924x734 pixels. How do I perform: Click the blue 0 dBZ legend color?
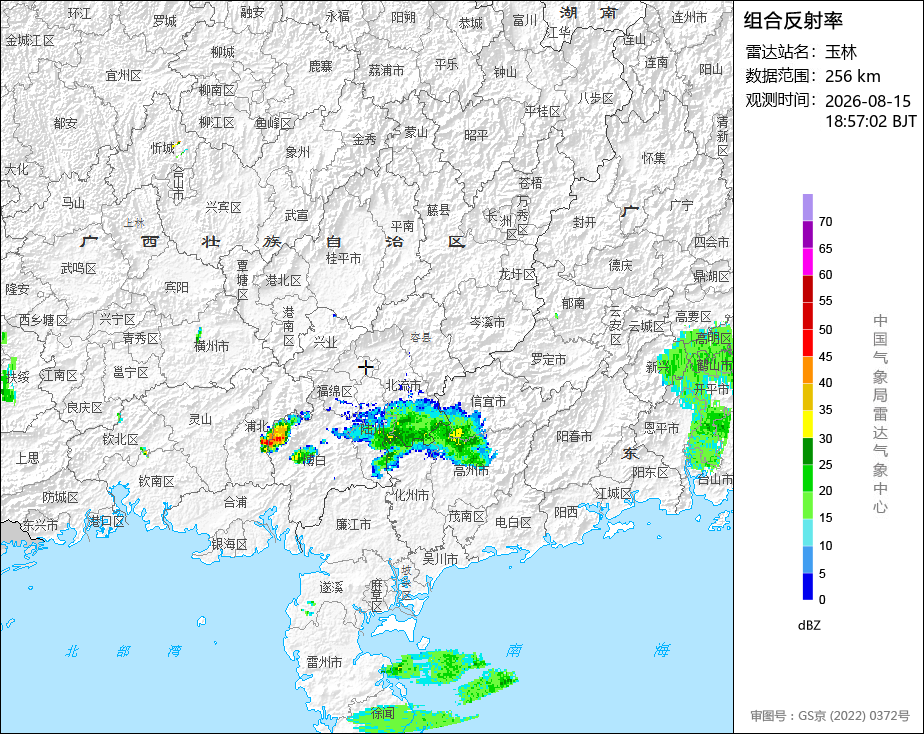click(807, 587)
